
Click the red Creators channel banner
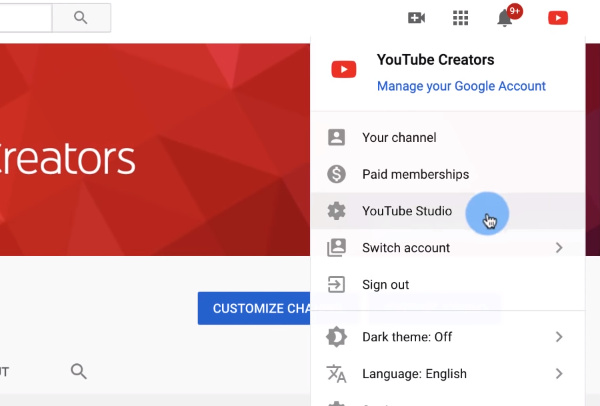pos(155,149)
